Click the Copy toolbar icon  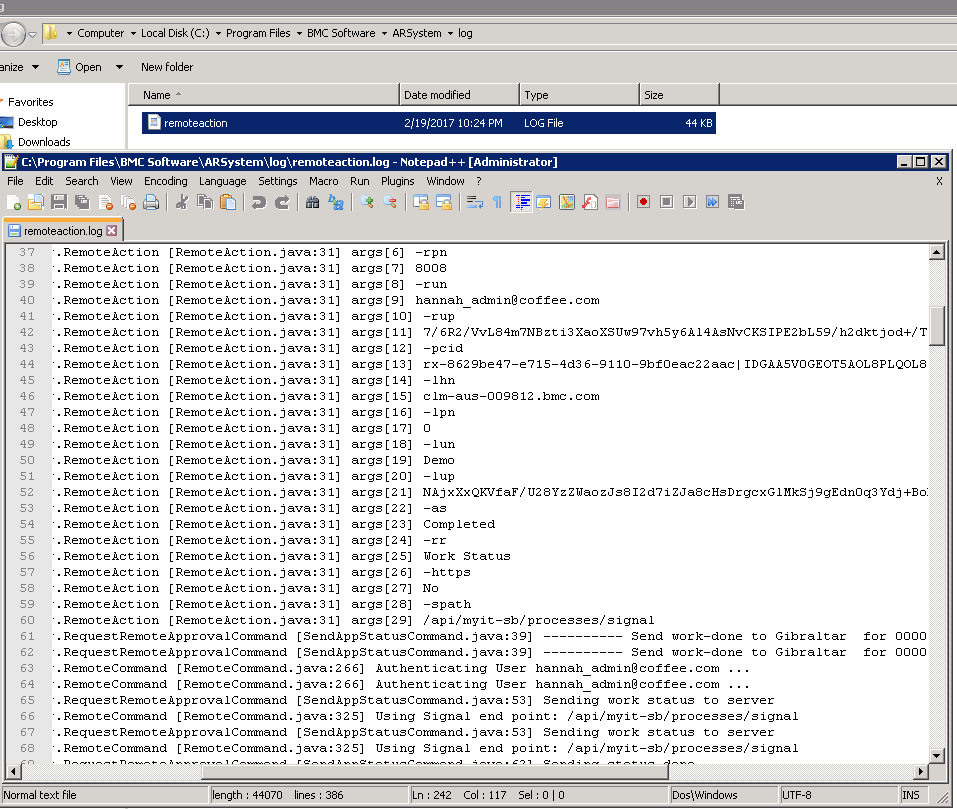205,203
